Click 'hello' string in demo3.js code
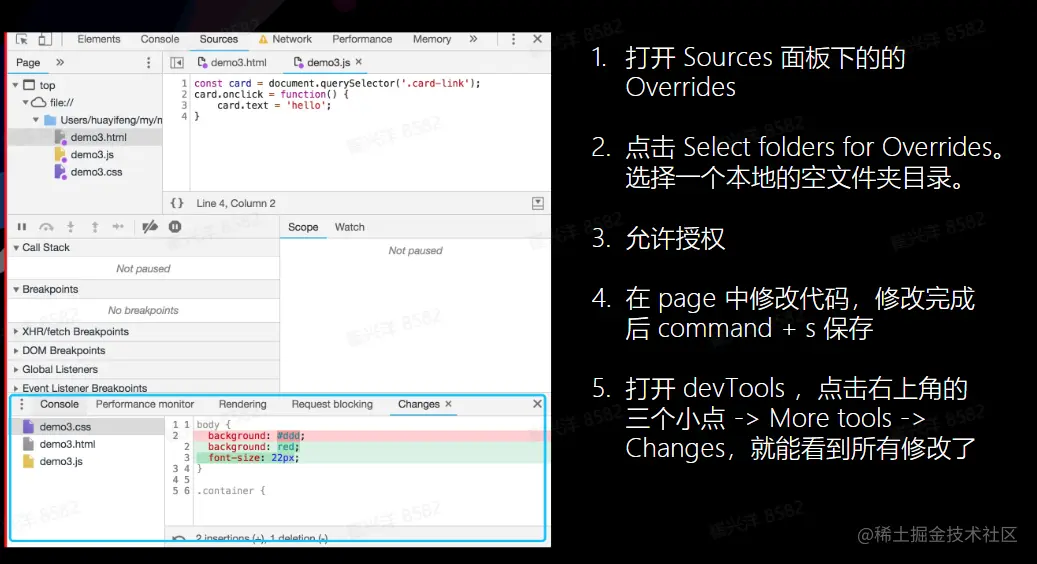1037x564 pixels. (306, 105)
